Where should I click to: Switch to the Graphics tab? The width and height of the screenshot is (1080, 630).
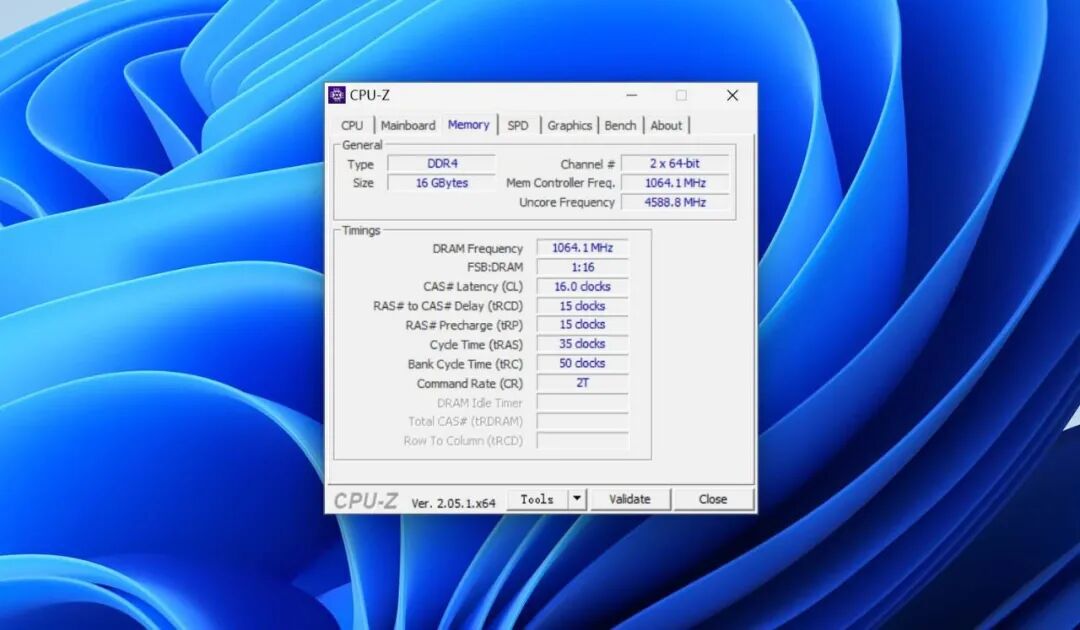(x=570, y=125)
